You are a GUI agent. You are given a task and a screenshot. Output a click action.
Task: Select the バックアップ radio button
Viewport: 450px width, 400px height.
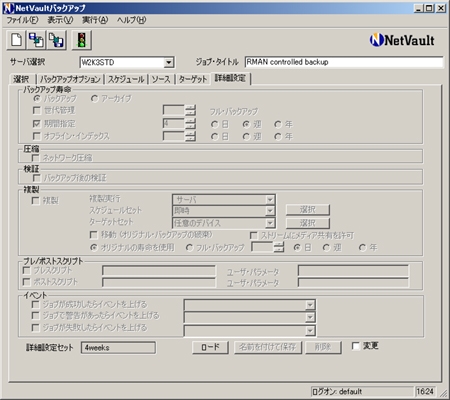pyautogui.click(x=37, y=99)
